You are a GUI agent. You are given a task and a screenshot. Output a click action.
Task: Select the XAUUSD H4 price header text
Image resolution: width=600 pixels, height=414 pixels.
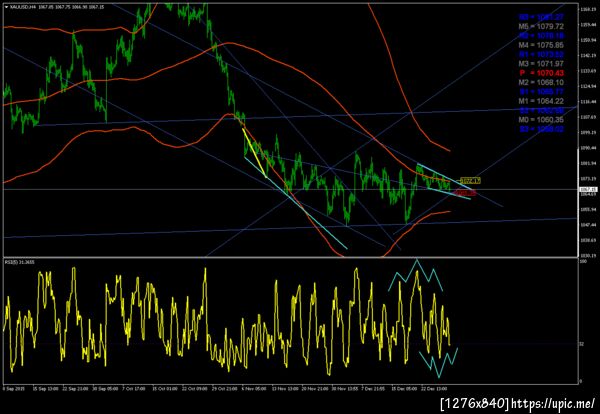click(x=56, y=7)
